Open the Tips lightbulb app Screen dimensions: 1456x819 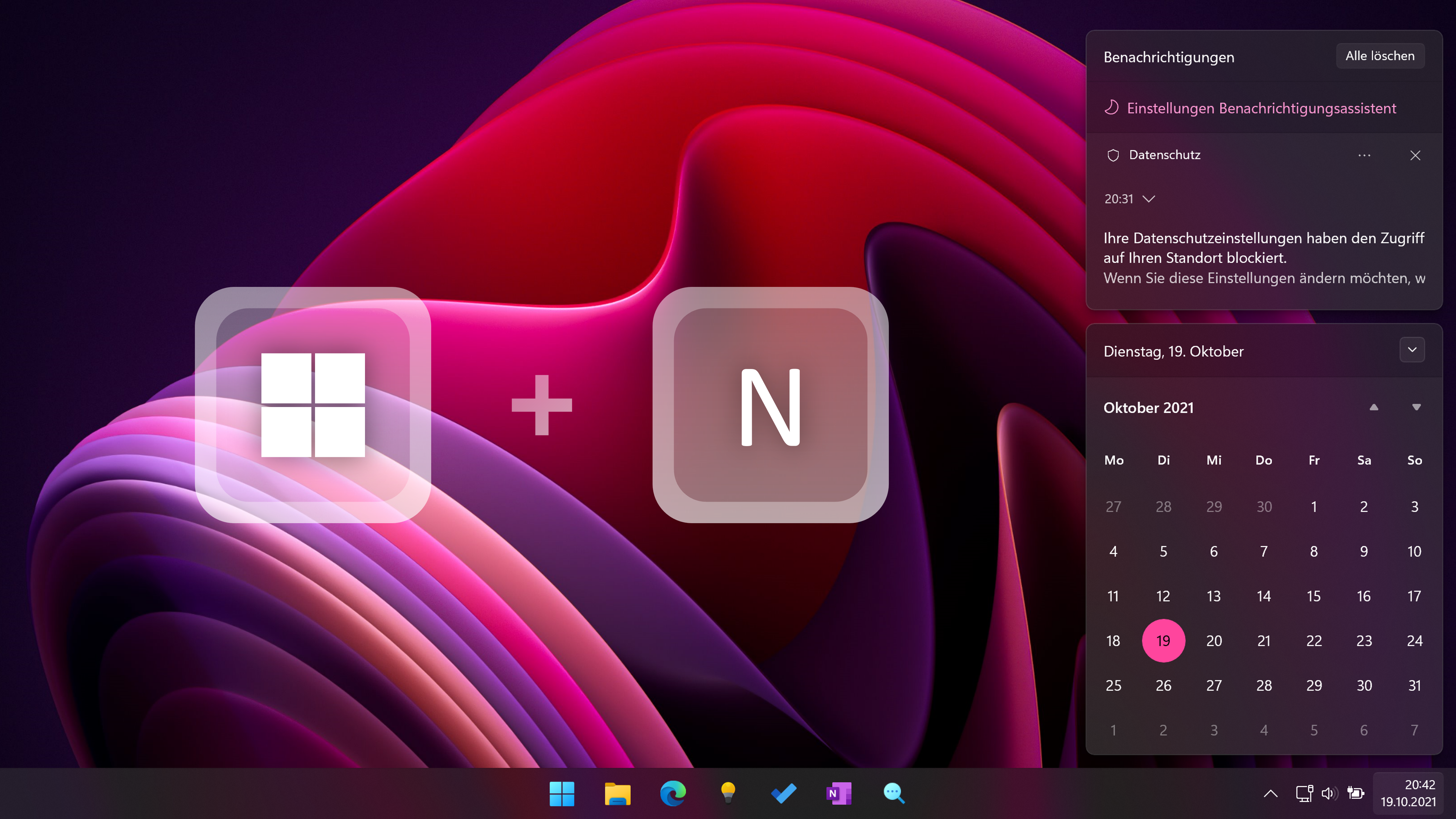(728, 794)
